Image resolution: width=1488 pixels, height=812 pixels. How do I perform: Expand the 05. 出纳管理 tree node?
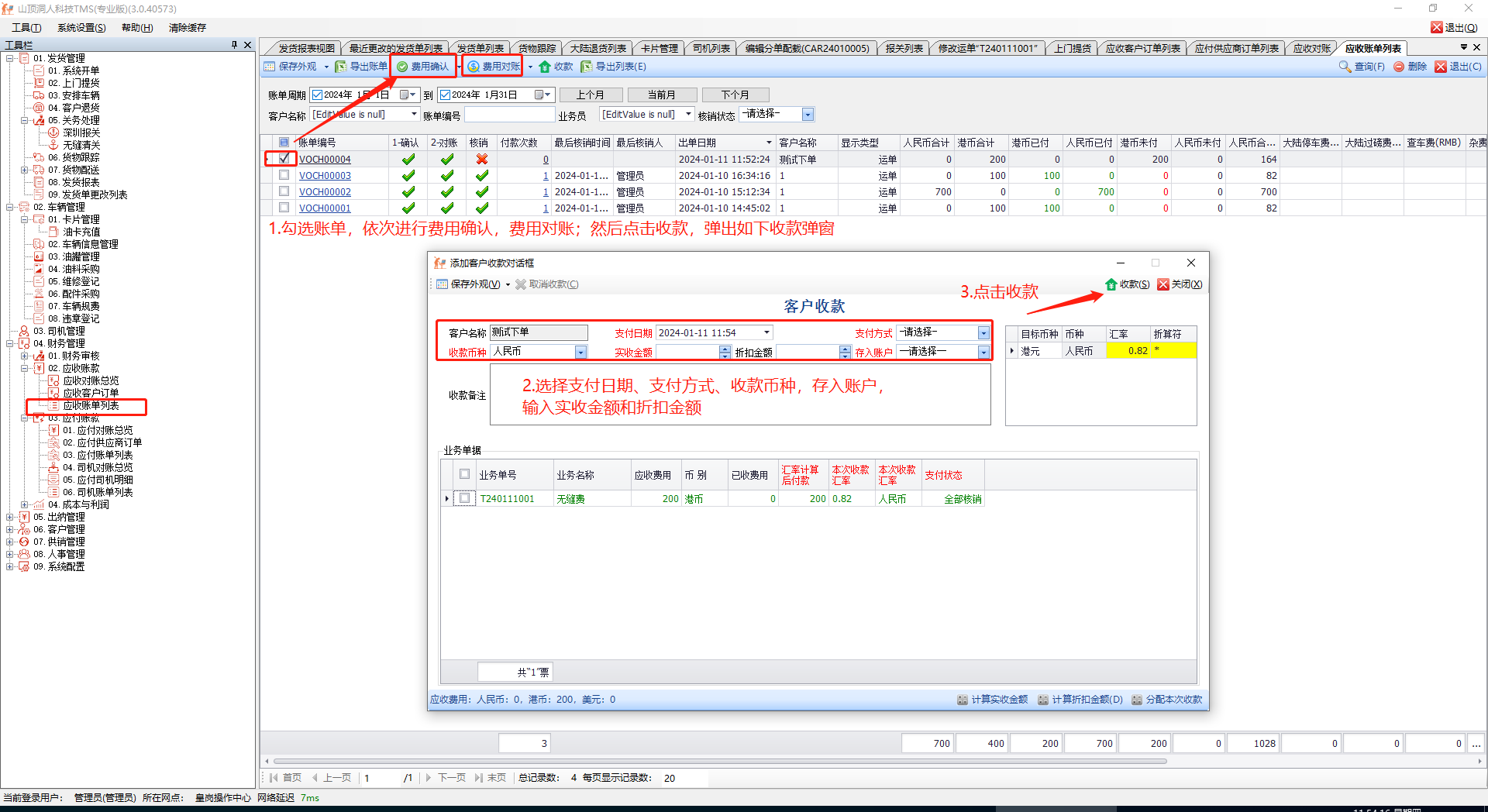point(10,517)
